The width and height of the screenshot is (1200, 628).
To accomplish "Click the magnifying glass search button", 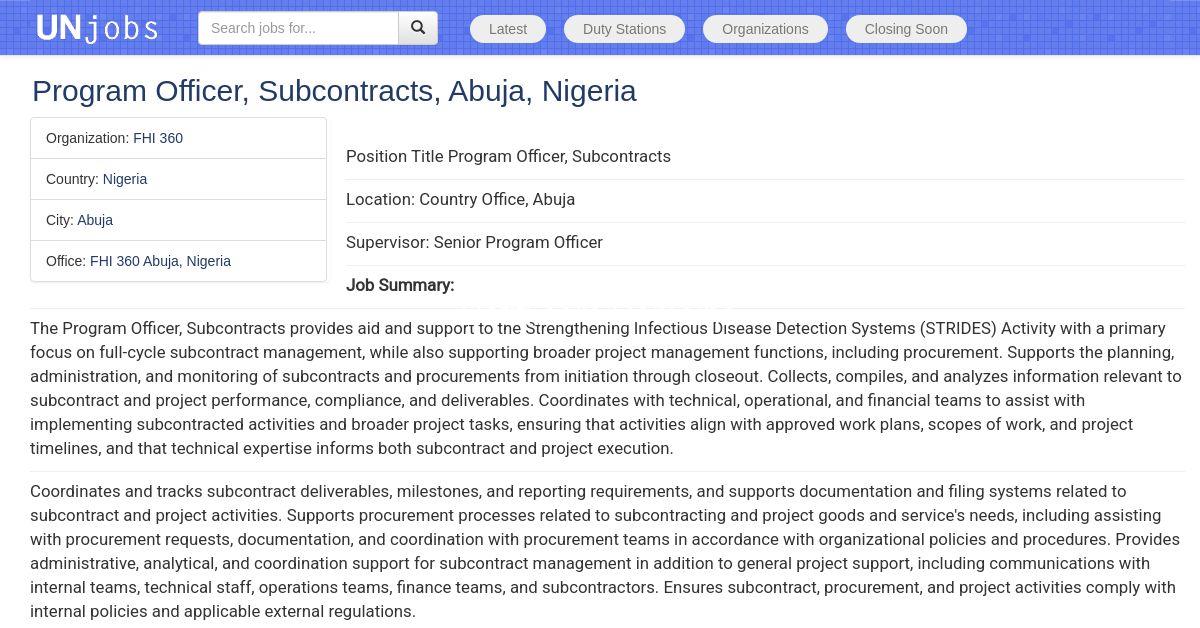I will click(x=418, y=28).
